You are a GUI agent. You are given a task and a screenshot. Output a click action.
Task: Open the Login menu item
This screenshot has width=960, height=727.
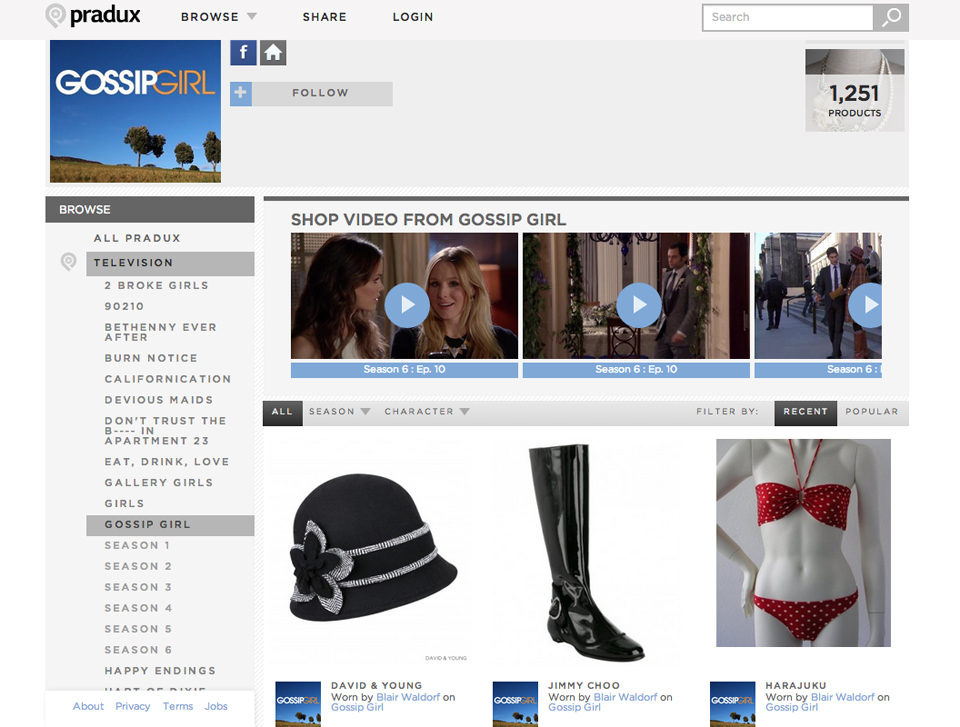click(413, 17)
